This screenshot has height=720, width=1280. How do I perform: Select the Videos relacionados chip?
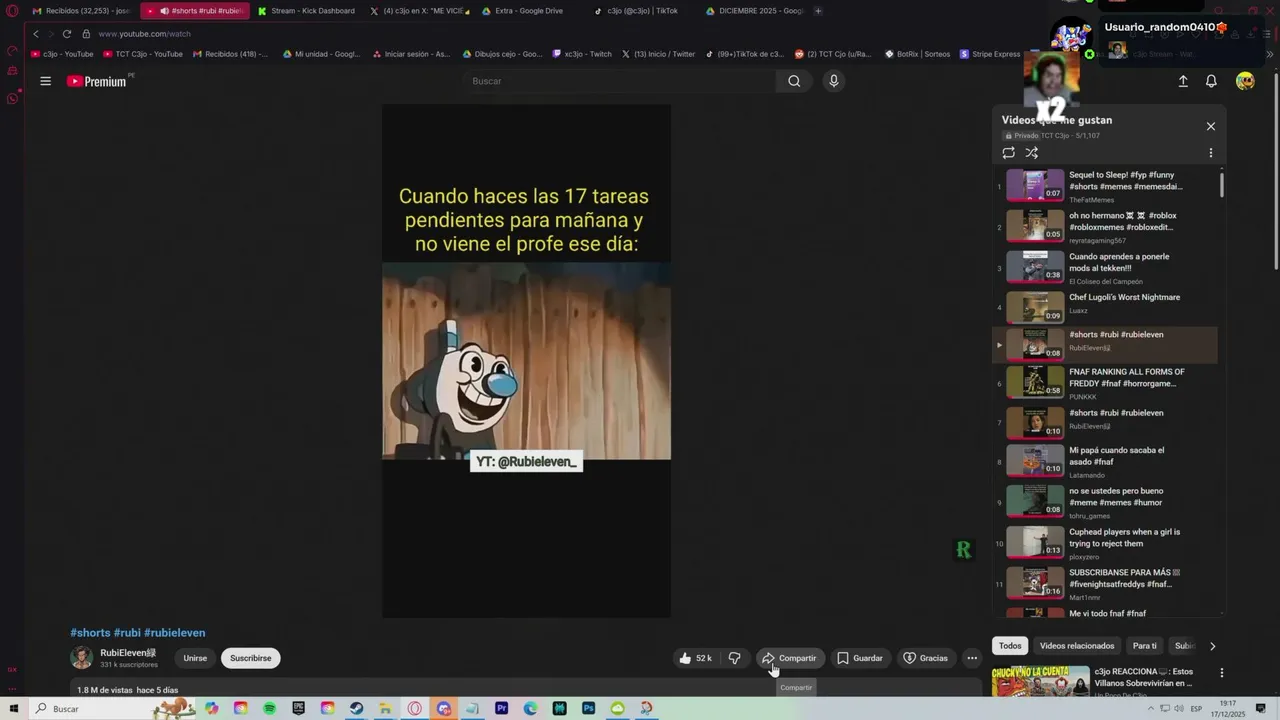click(1077, 646)
